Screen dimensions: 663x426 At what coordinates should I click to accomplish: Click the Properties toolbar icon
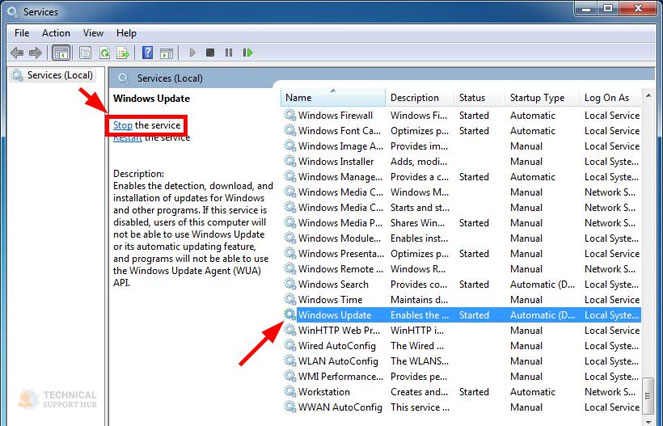85,53
